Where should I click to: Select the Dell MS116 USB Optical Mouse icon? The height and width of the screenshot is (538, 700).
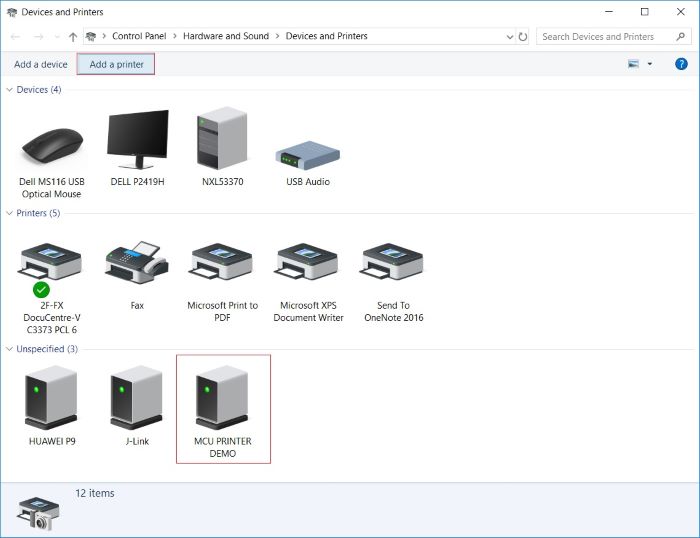point(51,147)
